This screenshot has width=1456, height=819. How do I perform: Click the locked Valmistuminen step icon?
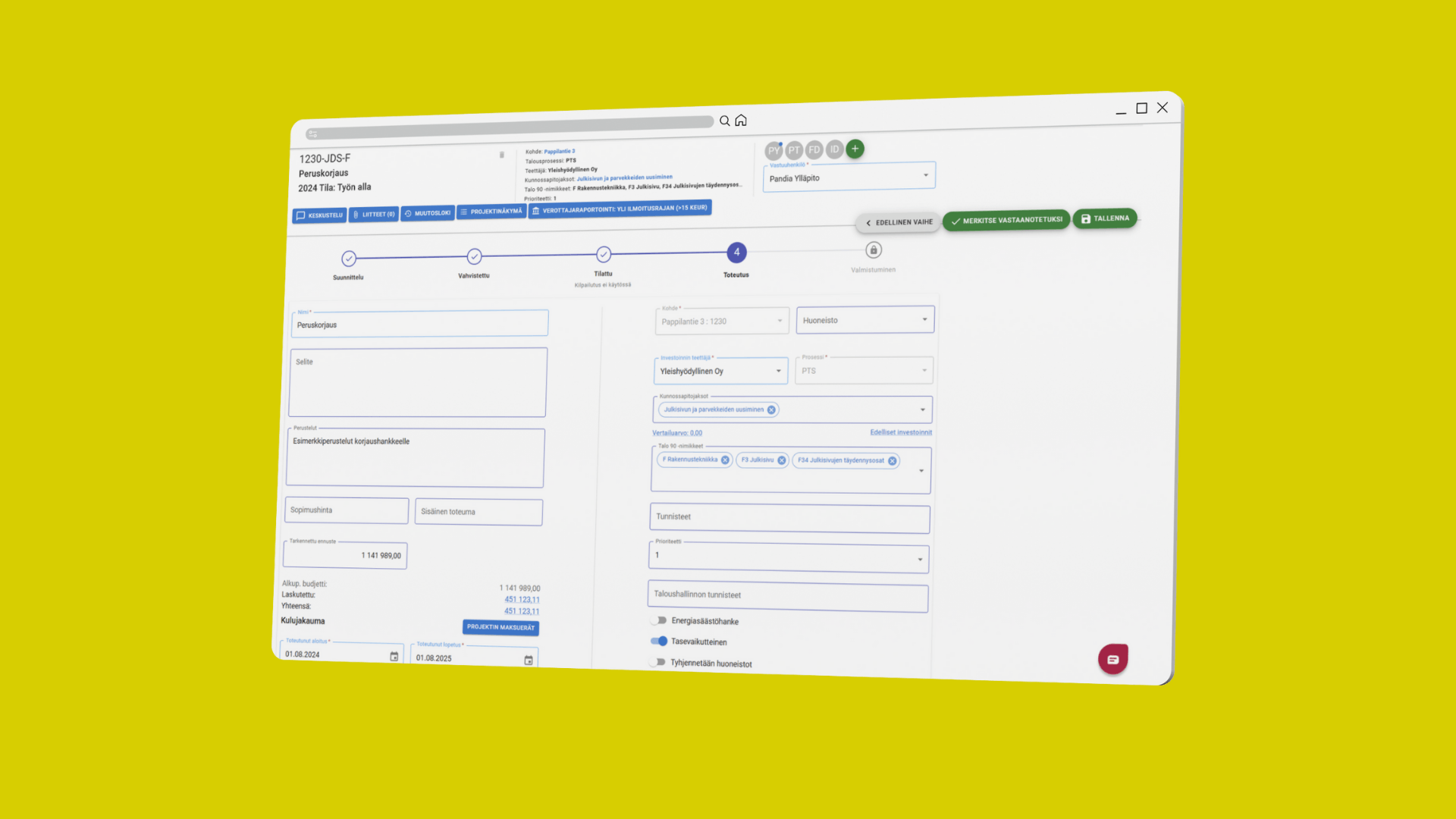874,250
